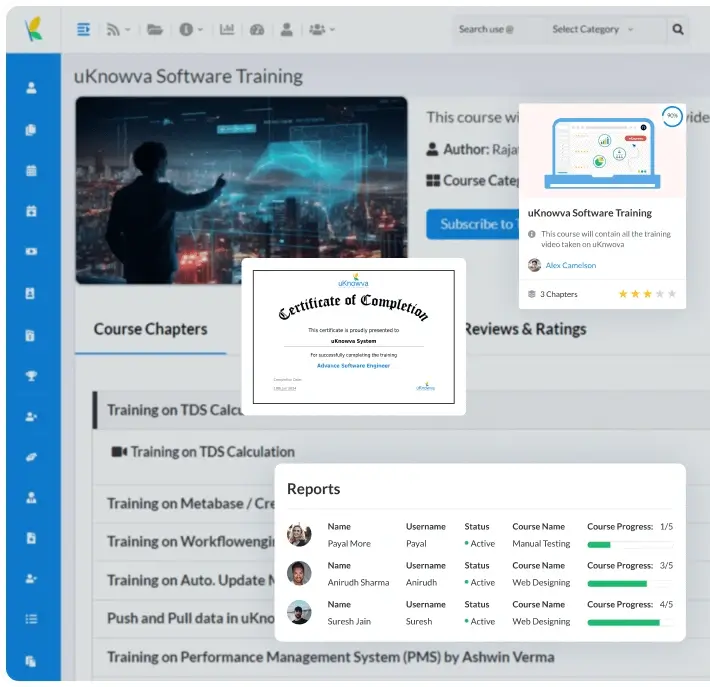Expand the Training on Metabase chapter
This screenshot has height=687, width=710.
tap(191, 504)
